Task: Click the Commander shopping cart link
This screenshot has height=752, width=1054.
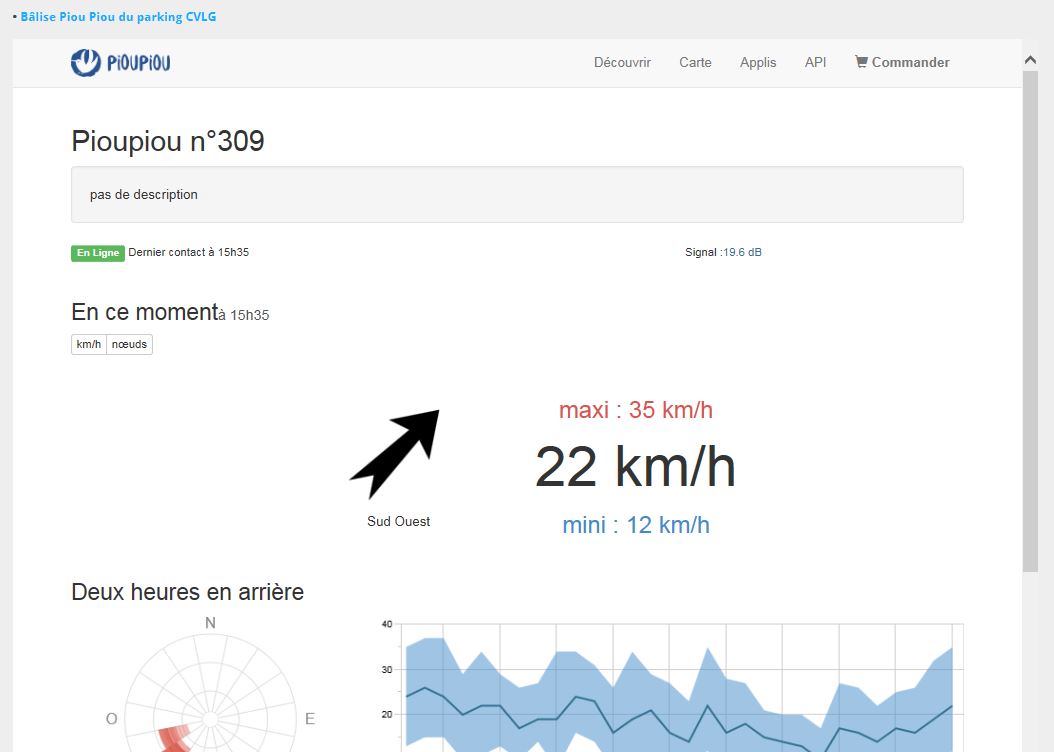Action: [x=901, y=62]
